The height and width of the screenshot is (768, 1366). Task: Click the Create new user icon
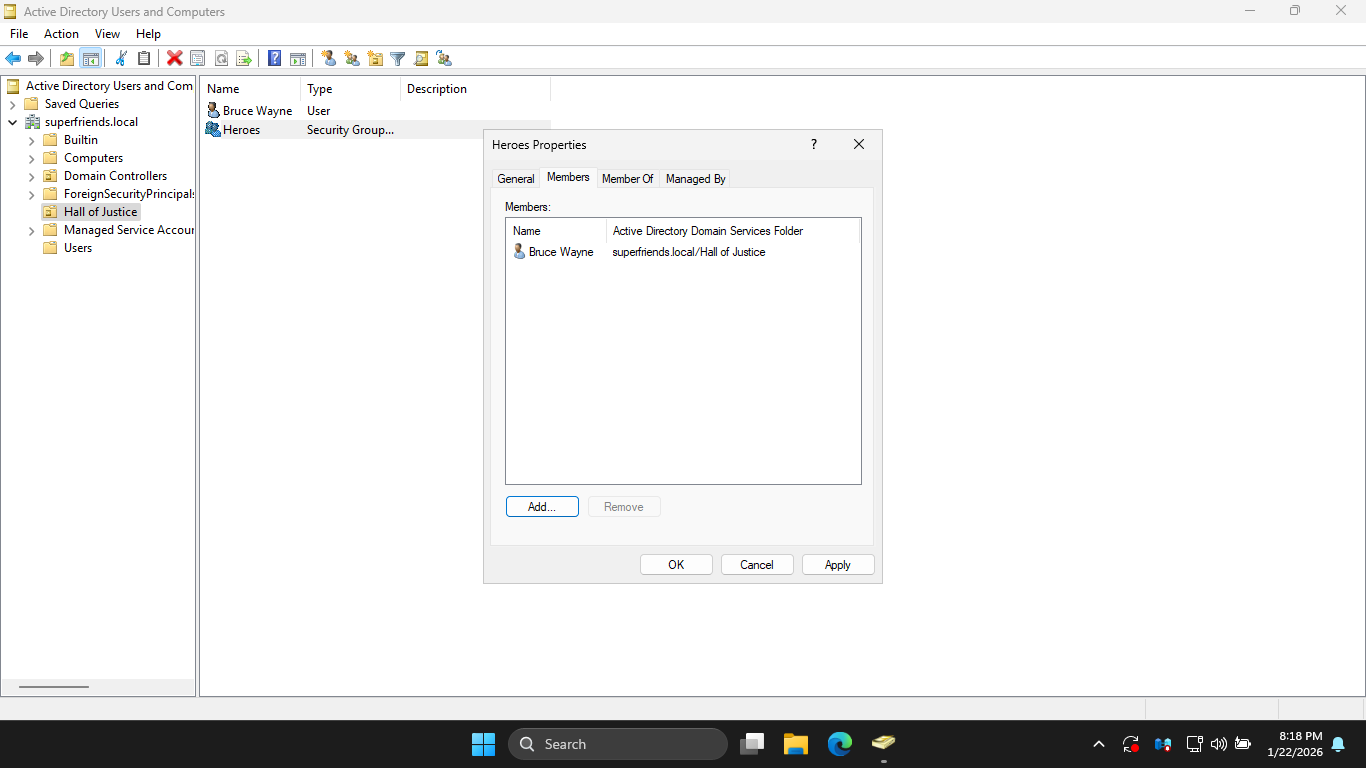point(328,59)
